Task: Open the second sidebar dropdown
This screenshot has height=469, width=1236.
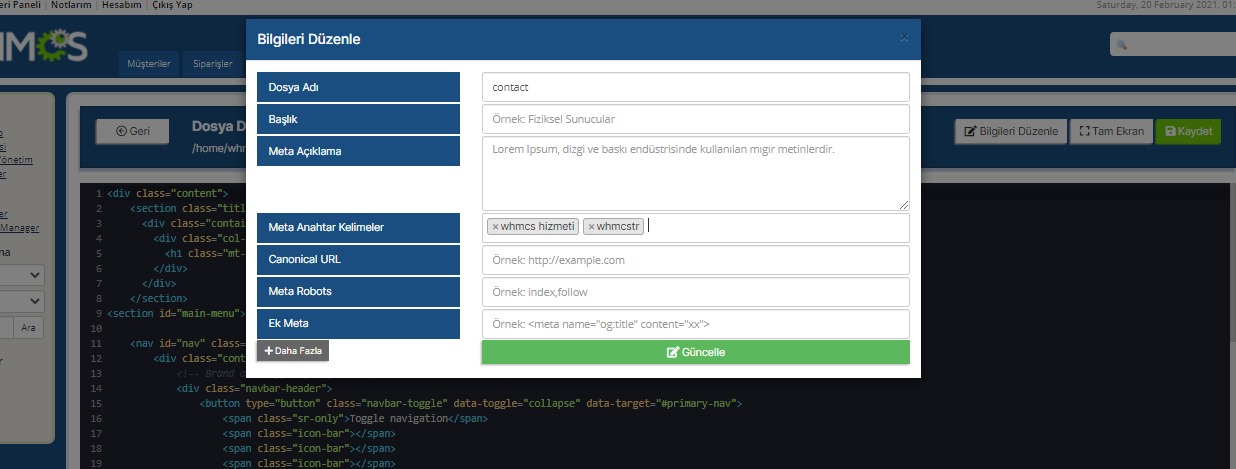Action: click(x=22, y=301)
